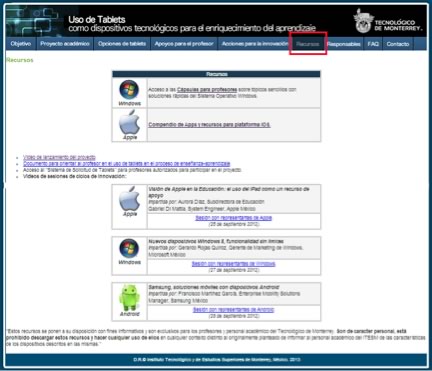Open the Objetivo navigation tab
Image resolution: width=432 pixels, height=371 pixels.
point(21,44)
